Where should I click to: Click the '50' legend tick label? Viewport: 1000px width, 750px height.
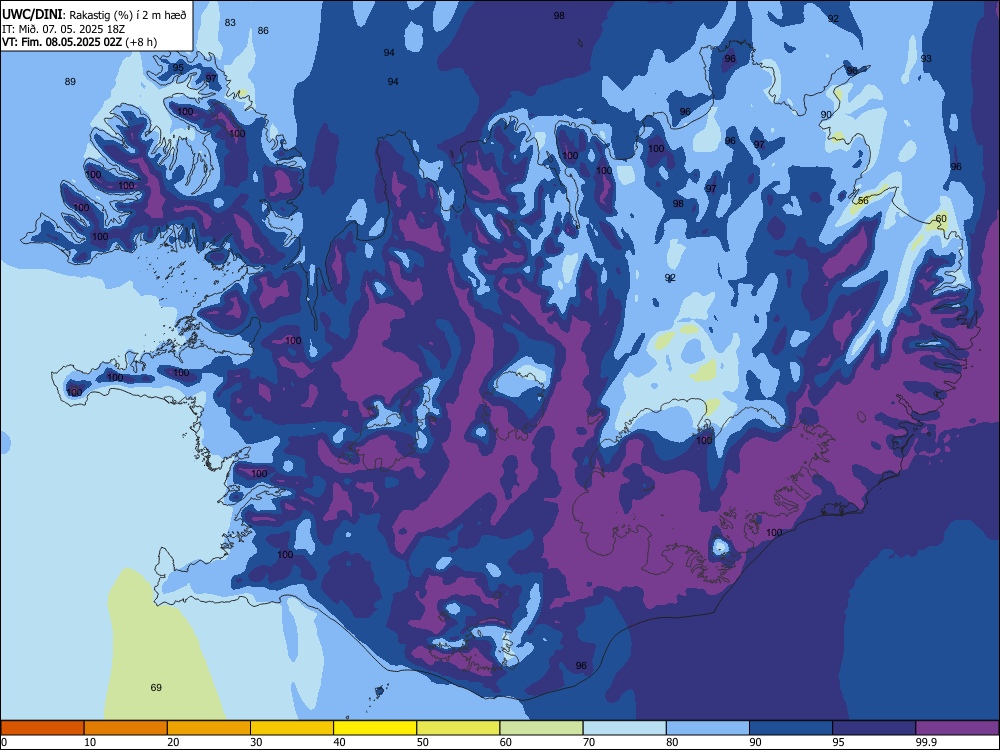tap(422, 742)
